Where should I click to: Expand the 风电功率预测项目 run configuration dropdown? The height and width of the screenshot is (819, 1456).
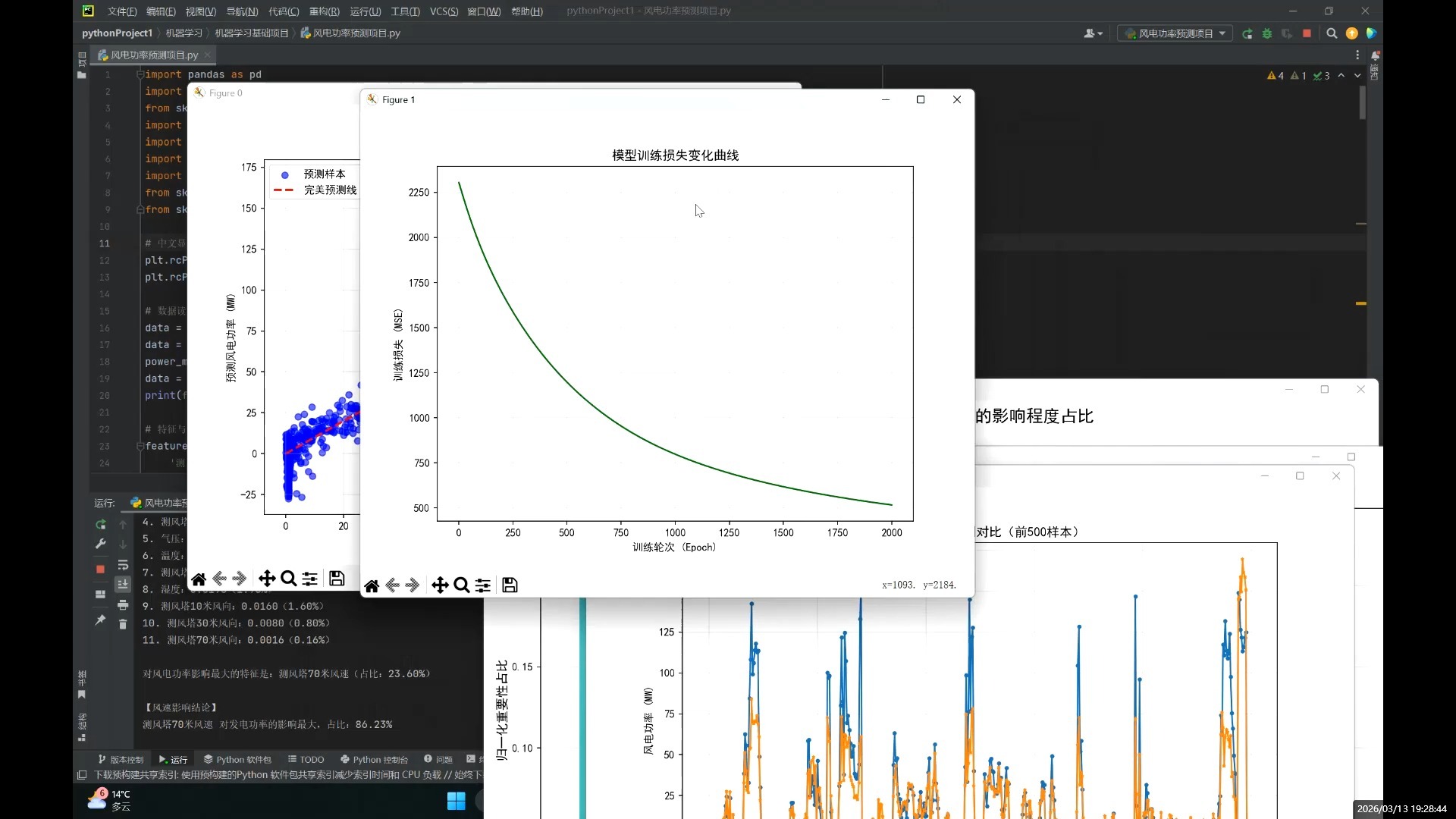point(1222,33)
